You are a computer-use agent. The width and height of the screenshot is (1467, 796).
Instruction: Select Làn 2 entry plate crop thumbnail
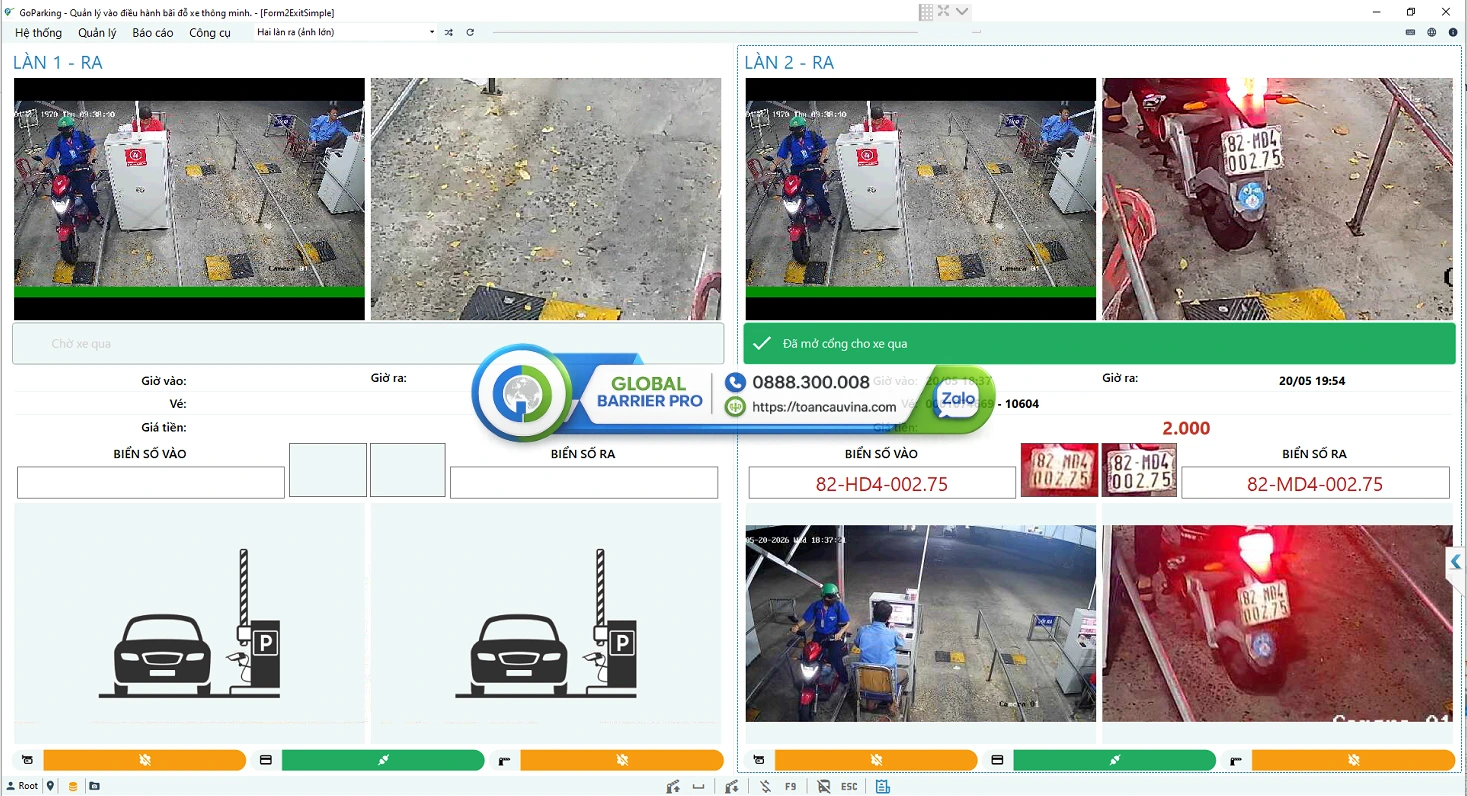[x=1059, y=470]
